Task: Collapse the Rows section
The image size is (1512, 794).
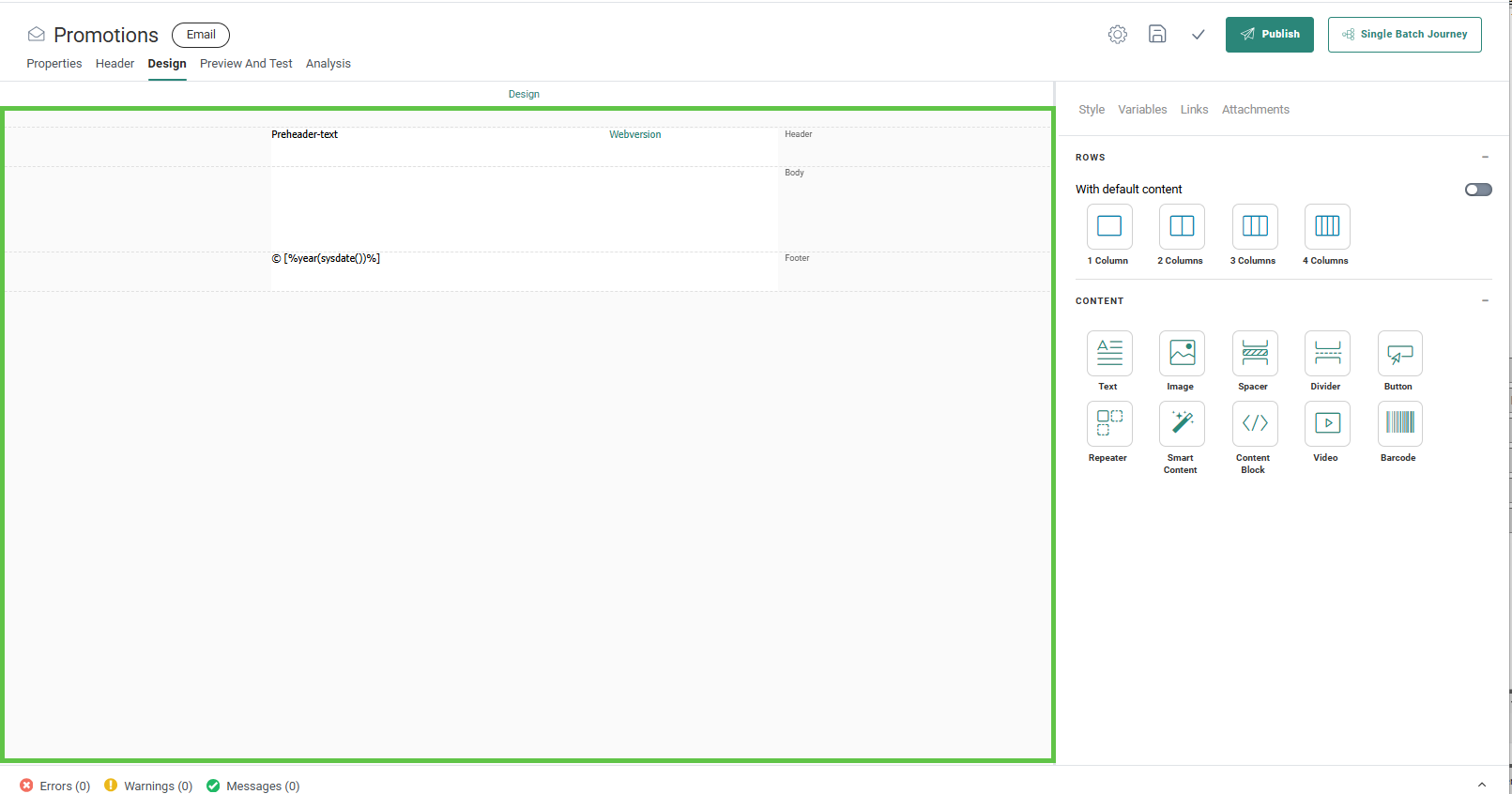Action: 1485,158
